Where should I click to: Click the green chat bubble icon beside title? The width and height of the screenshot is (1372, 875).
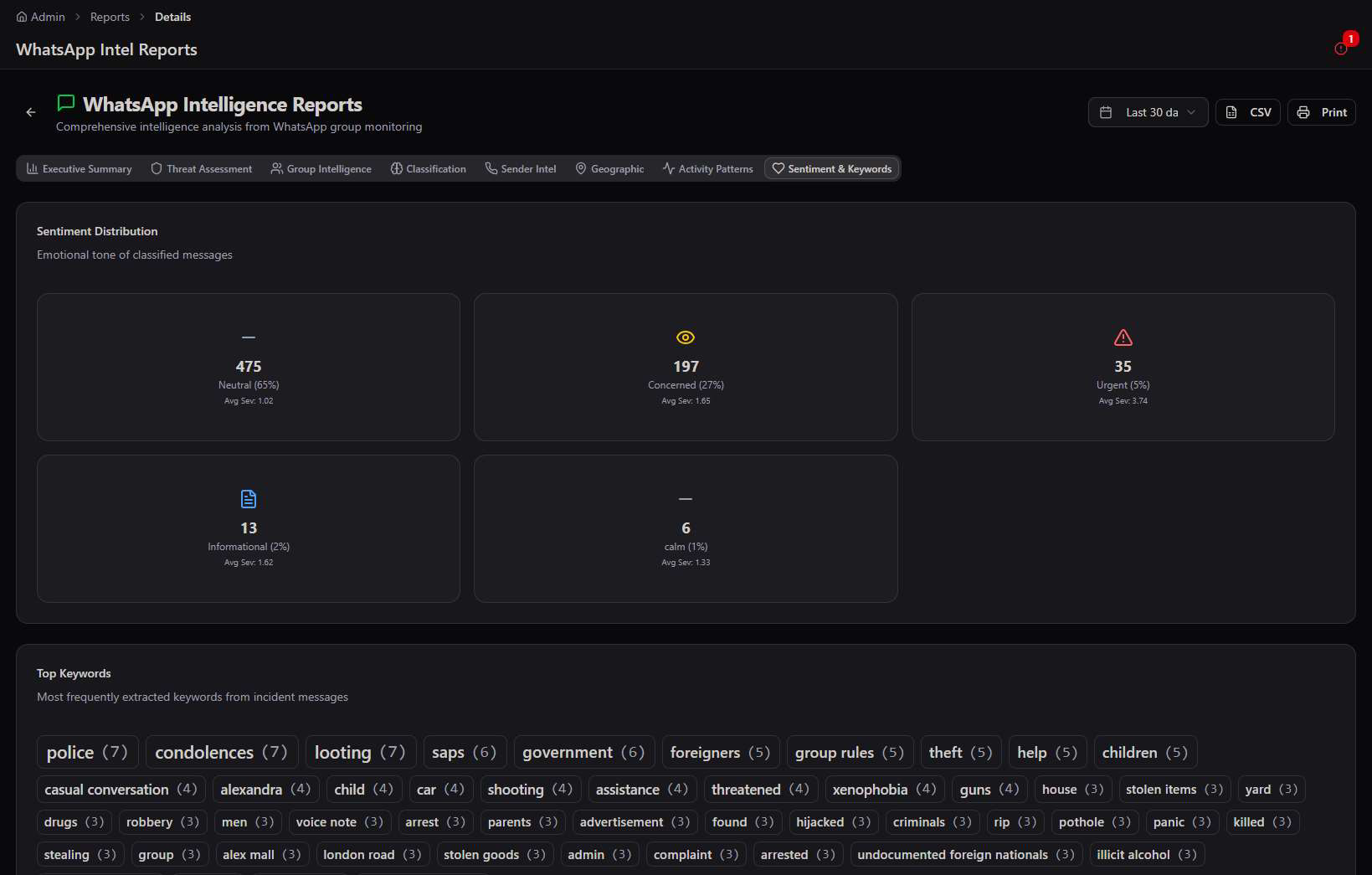[x=66, y=103]
